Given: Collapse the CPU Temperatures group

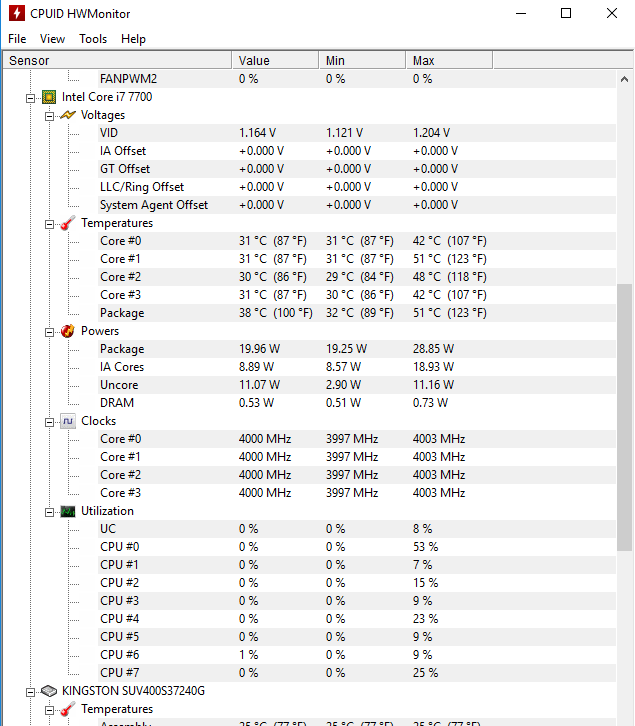Looking at the screenshot, I should tap(49, 224).
